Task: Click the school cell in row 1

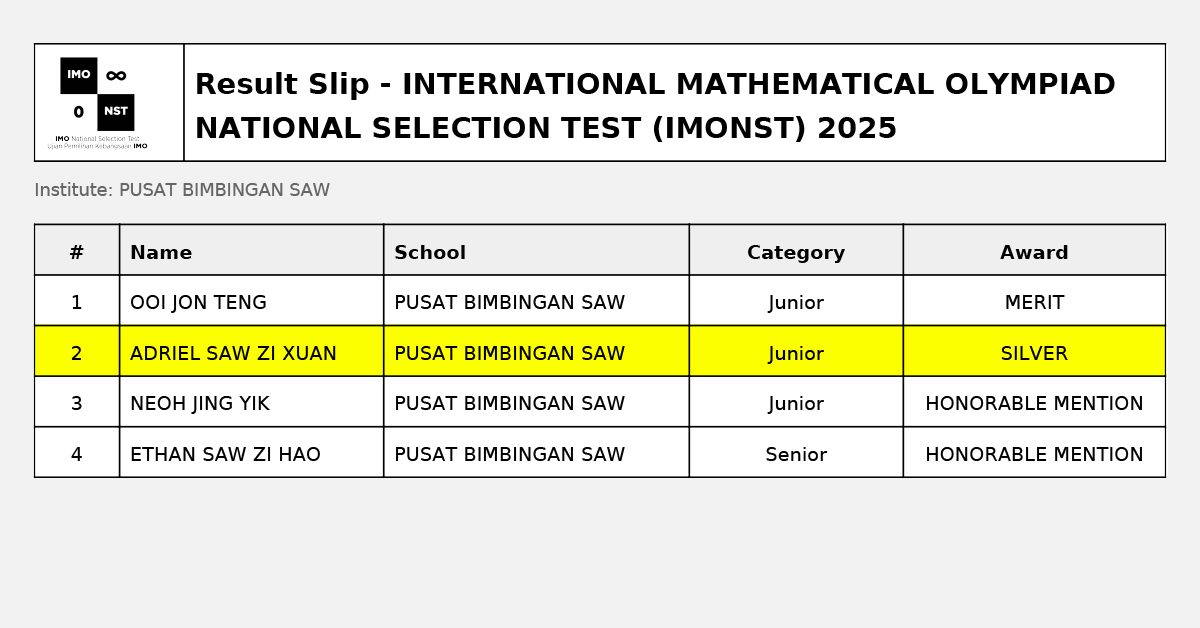Action: (x=509, y=303)
